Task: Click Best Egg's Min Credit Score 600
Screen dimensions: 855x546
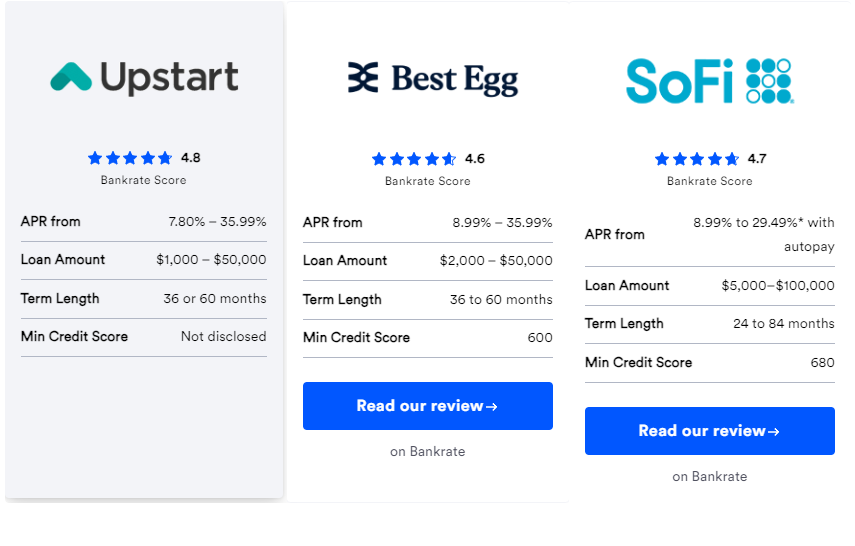Action: [x=540, y=338]
